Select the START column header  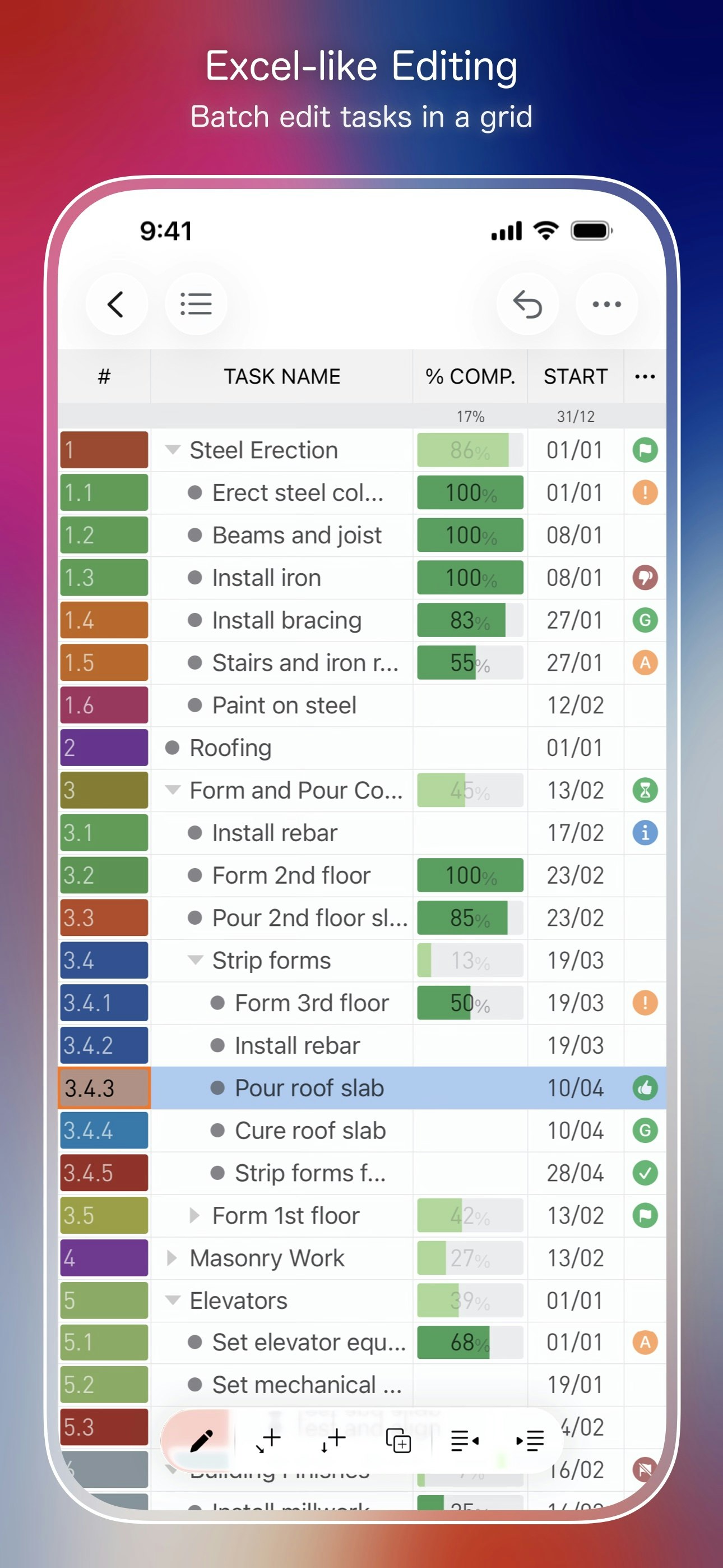coord(575,376)
